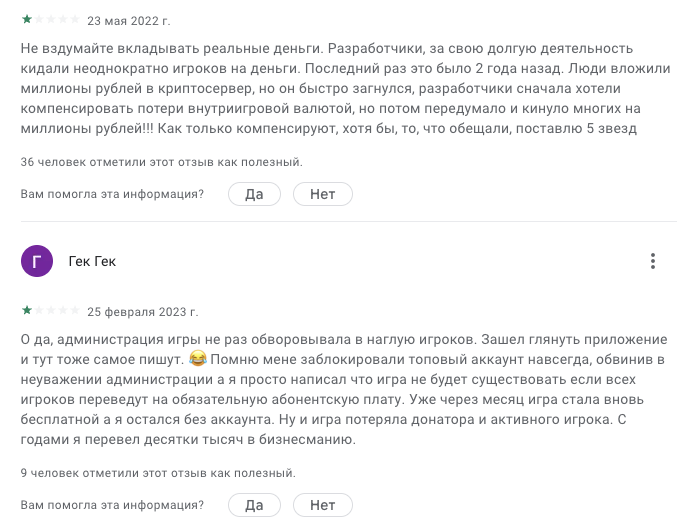Viewport: 683px width, 526px height.
Task: Click "Вам помогла эта информация?" under Гек Гек's review
Action: click(x=112, y=505)
